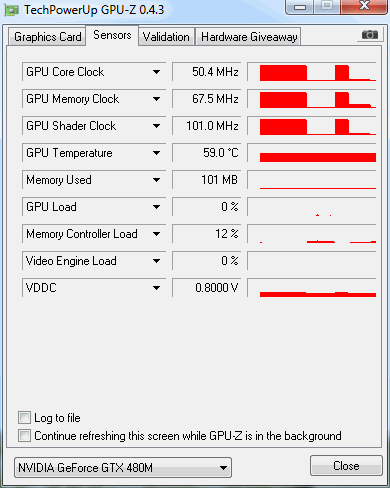
Task: Select the Hardware Giveaway tab
Action: pos(249,37)
